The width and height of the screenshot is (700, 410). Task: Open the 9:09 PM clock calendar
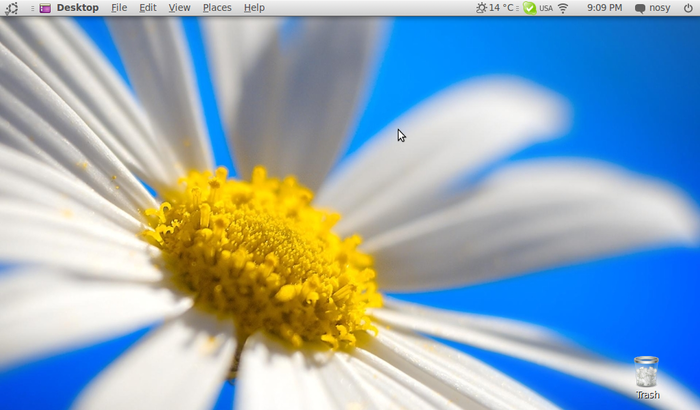604,8
